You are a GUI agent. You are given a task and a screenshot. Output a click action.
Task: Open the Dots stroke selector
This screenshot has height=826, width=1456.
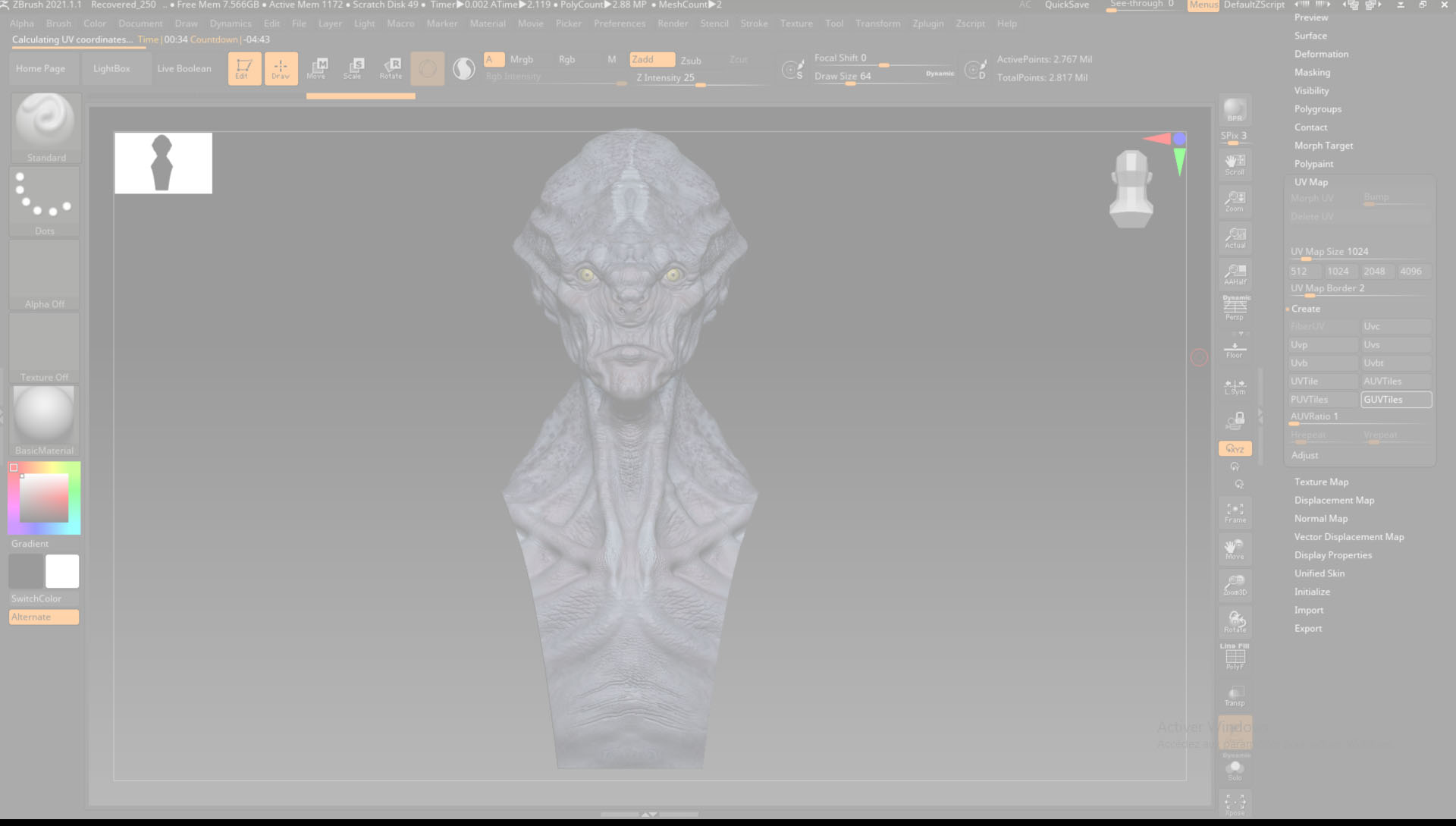pos(44,199)
